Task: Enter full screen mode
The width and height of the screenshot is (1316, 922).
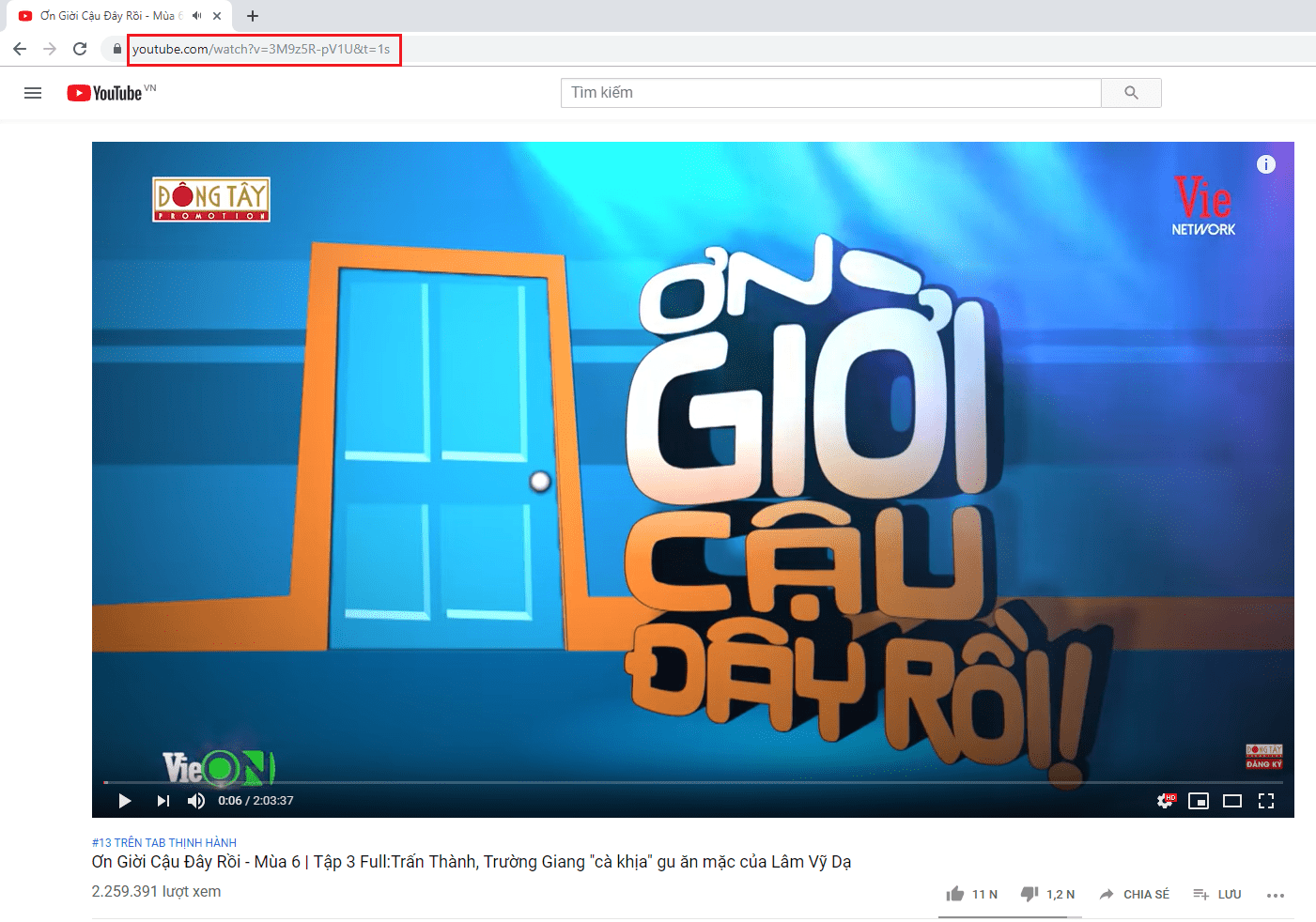Action: click(x=1266, y=801)
